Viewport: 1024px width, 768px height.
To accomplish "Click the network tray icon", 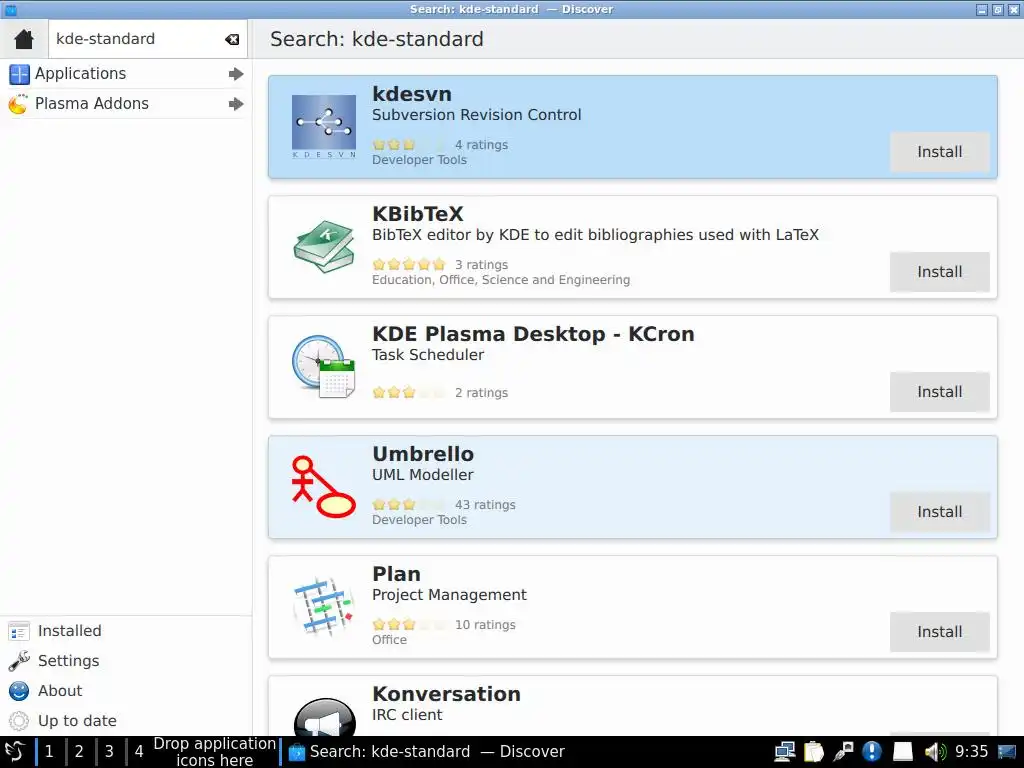I will coord(785,752).
